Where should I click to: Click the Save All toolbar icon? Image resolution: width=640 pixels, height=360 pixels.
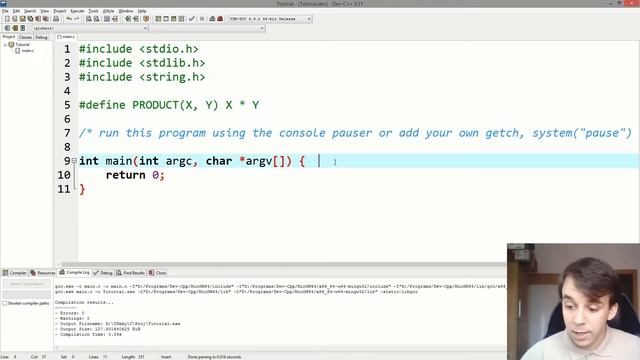pos(30,19)
